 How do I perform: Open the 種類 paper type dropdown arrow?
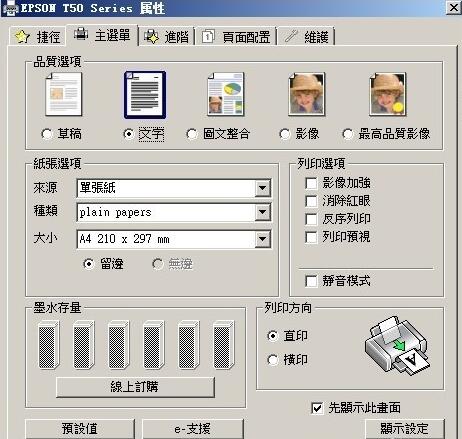262,212
